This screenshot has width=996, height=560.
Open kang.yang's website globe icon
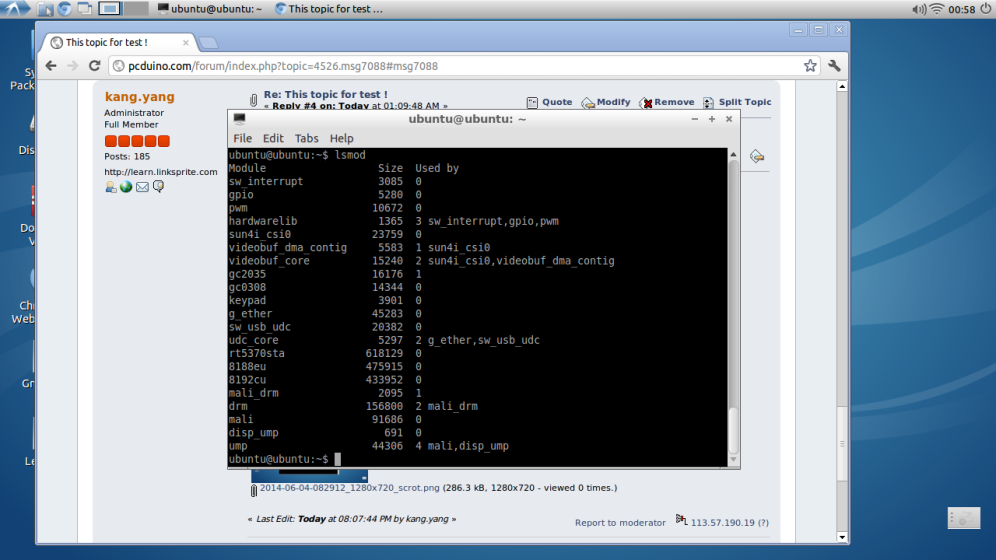126,187
